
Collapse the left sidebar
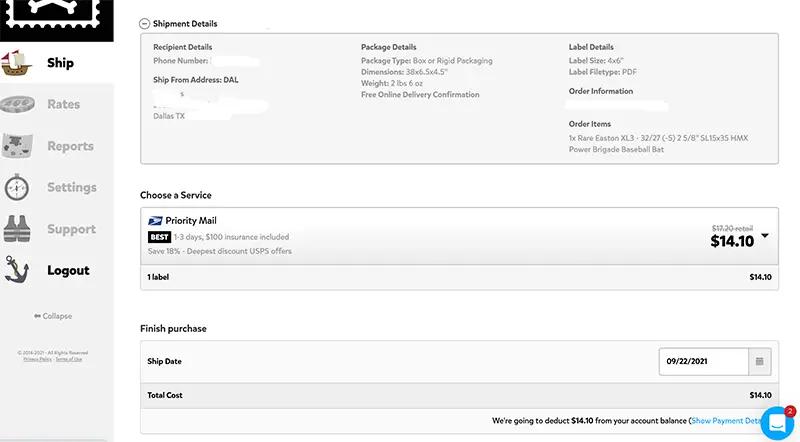coord(53,316)
